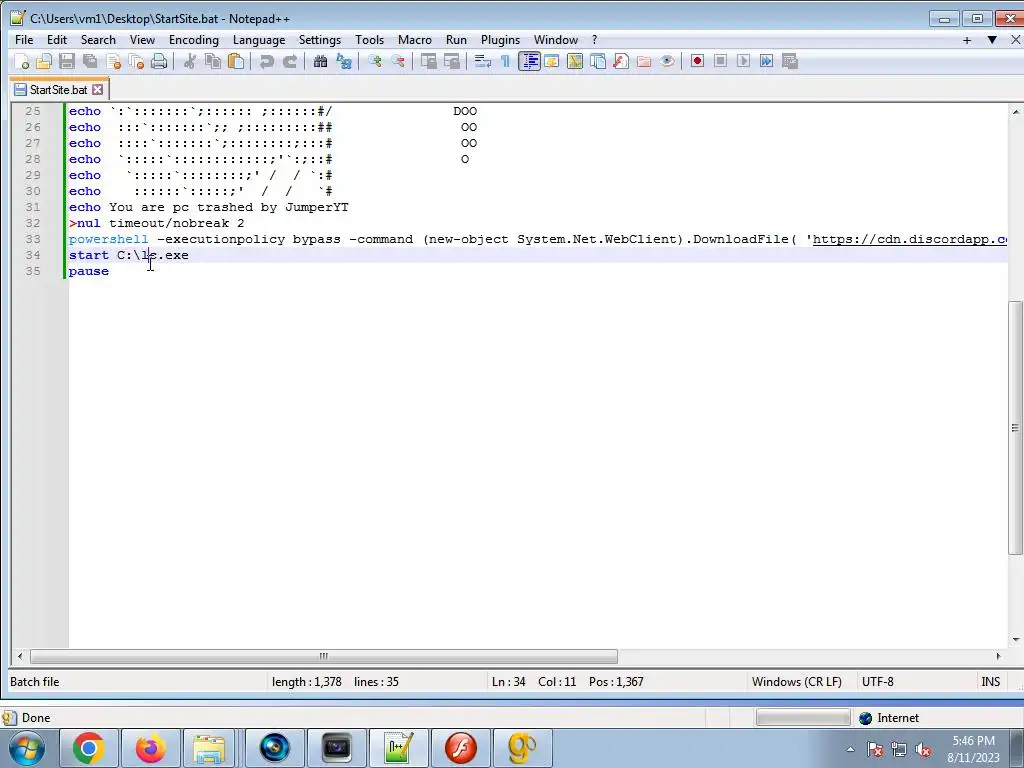Image resolution: width=1024 pixels, height=768 pixels.
Task: Open the Language menu
Action: [259, 40]
